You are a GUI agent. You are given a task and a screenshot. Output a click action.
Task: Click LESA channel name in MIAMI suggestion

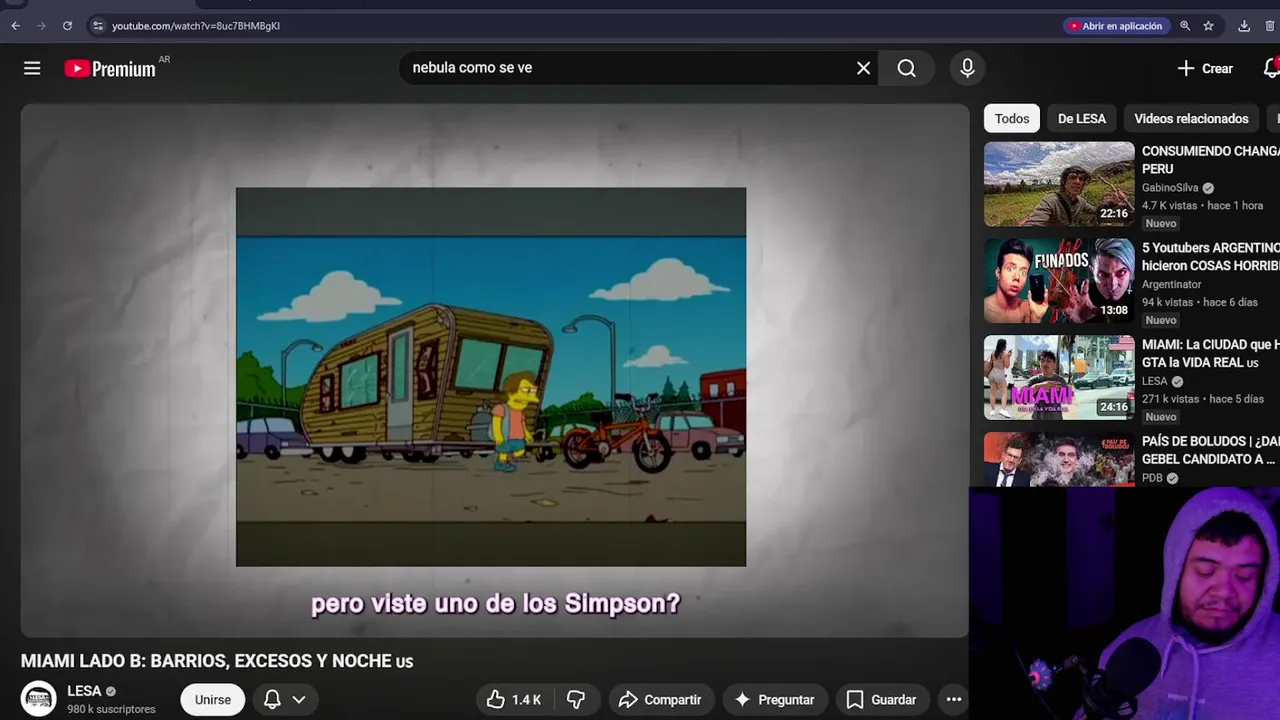1155,381
